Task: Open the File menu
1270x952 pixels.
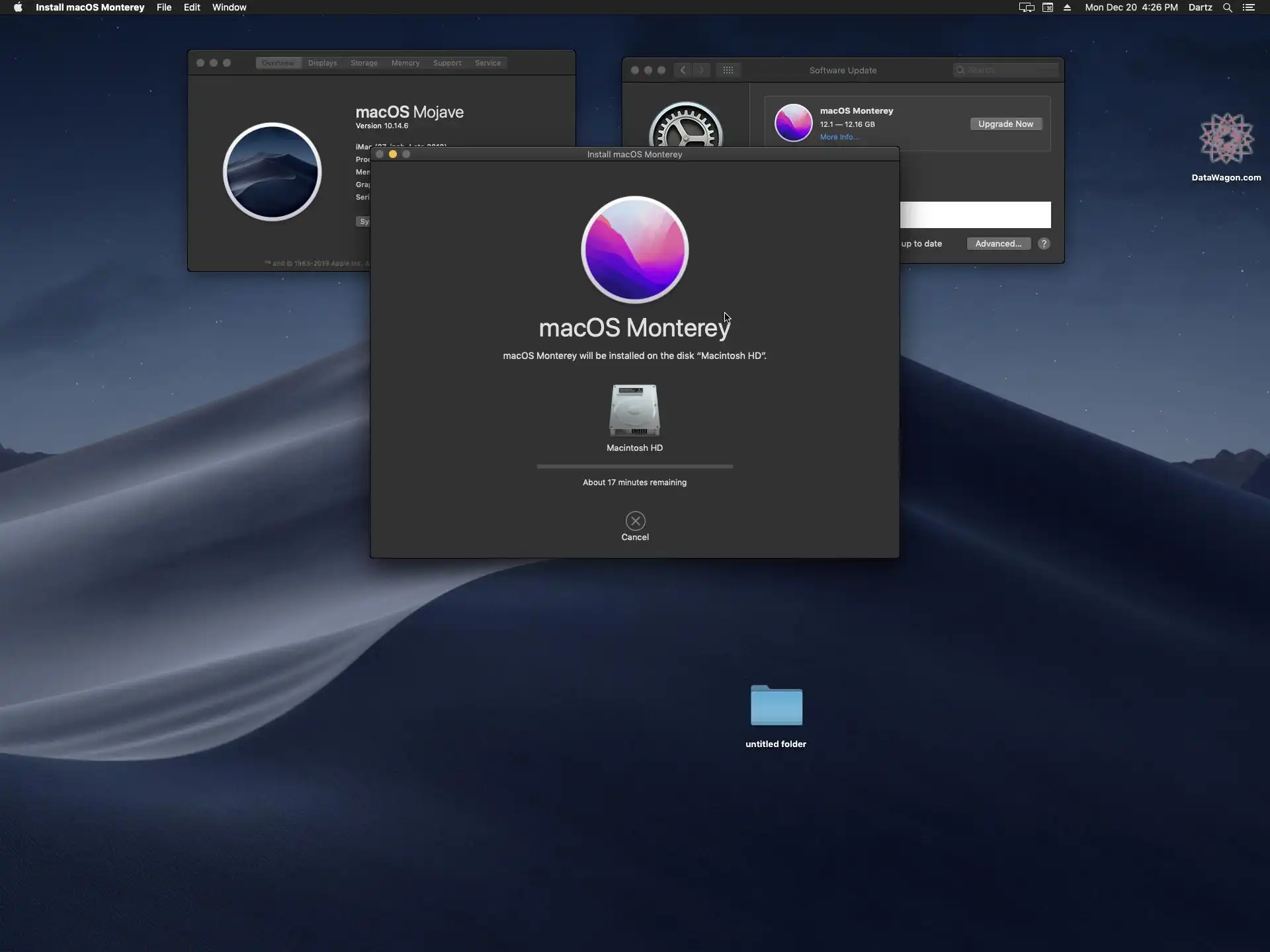Action: coord(163,7)
